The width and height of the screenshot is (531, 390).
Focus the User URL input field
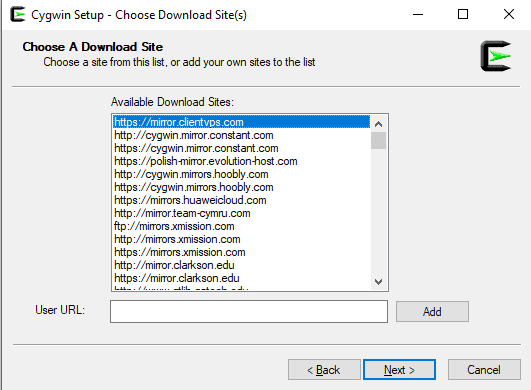(249, 311)
